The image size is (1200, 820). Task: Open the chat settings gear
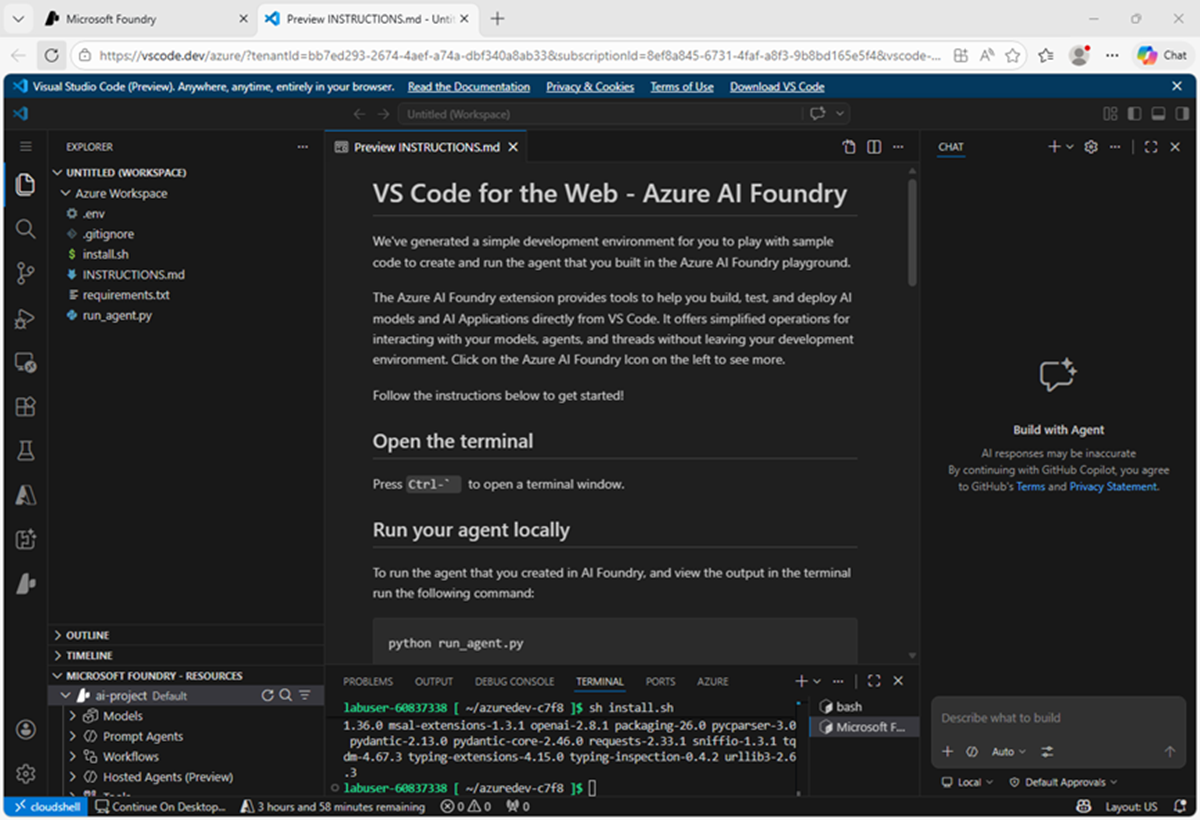[x=1090, y=146]
